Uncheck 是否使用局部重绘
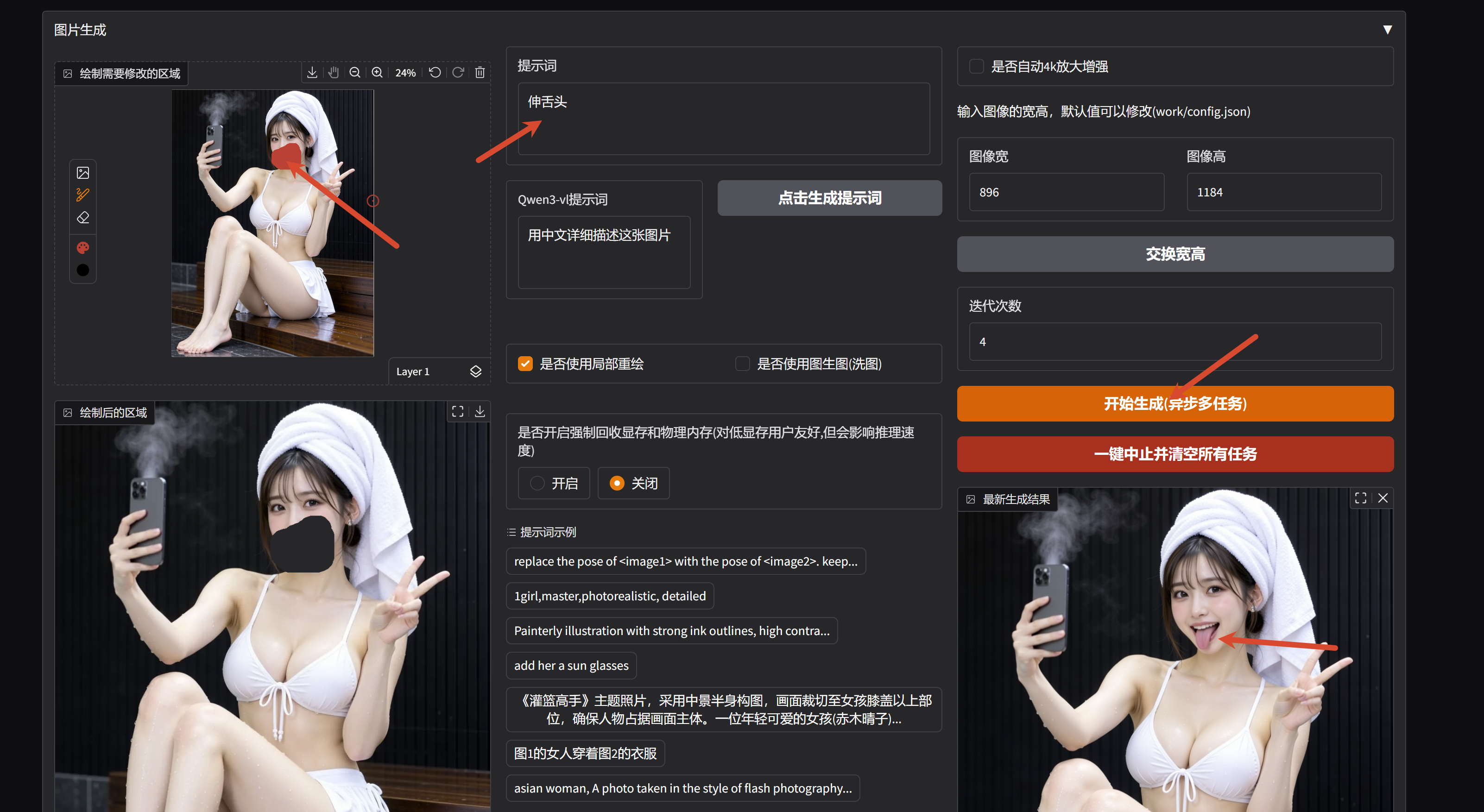 (525, 364)
